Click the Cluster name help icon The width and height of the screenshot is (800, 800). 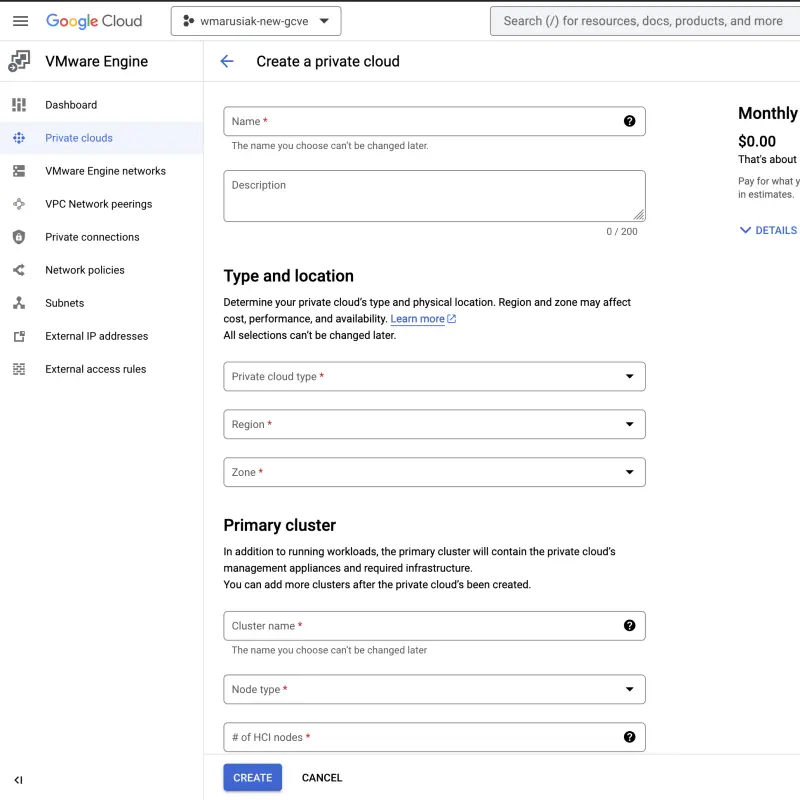pyautogui.click(x=629, y=625)
